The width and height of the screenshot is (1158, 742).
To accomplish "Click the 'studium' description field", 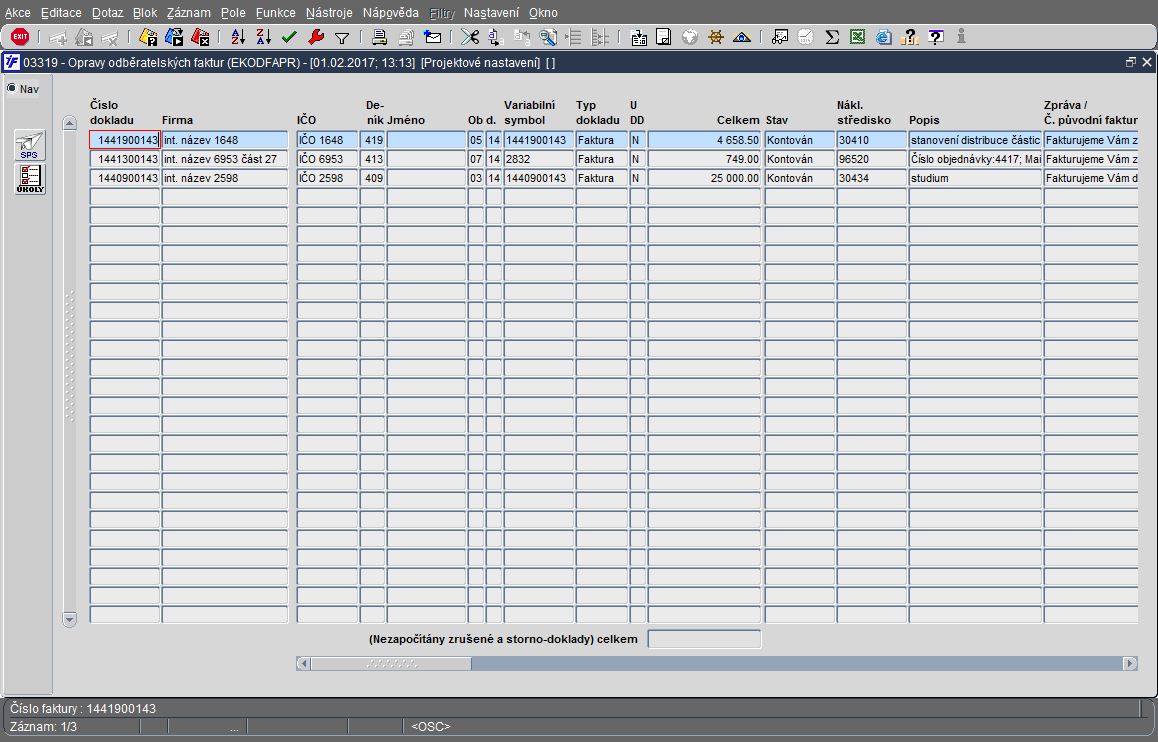I will (975, 178).
